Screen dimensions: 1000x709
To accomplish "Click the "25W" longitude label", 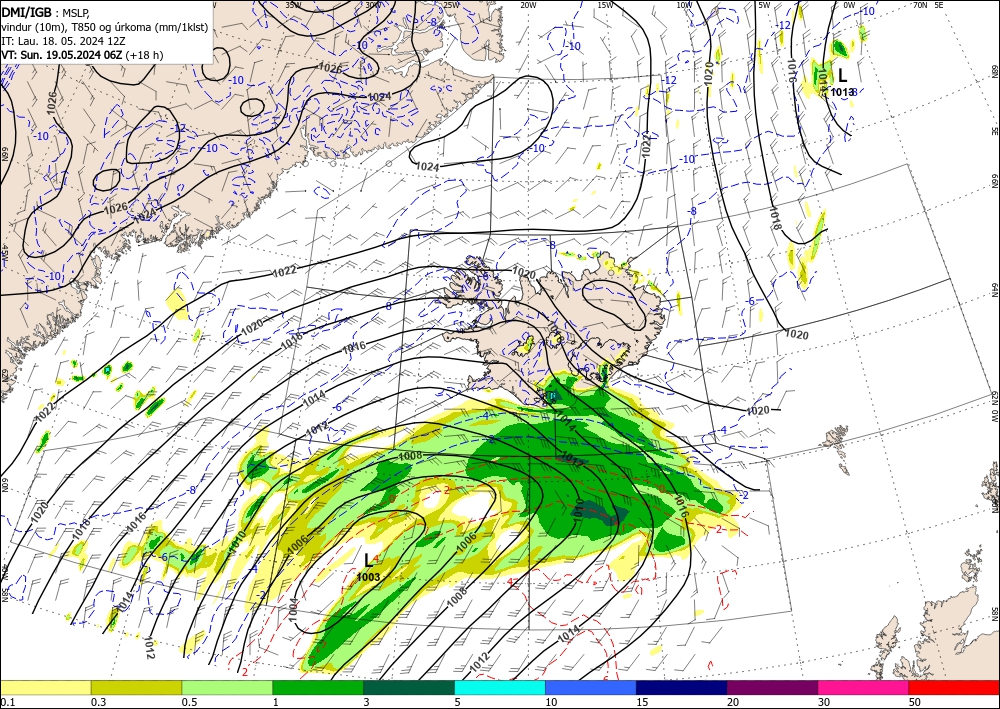I will coord(451,5).
